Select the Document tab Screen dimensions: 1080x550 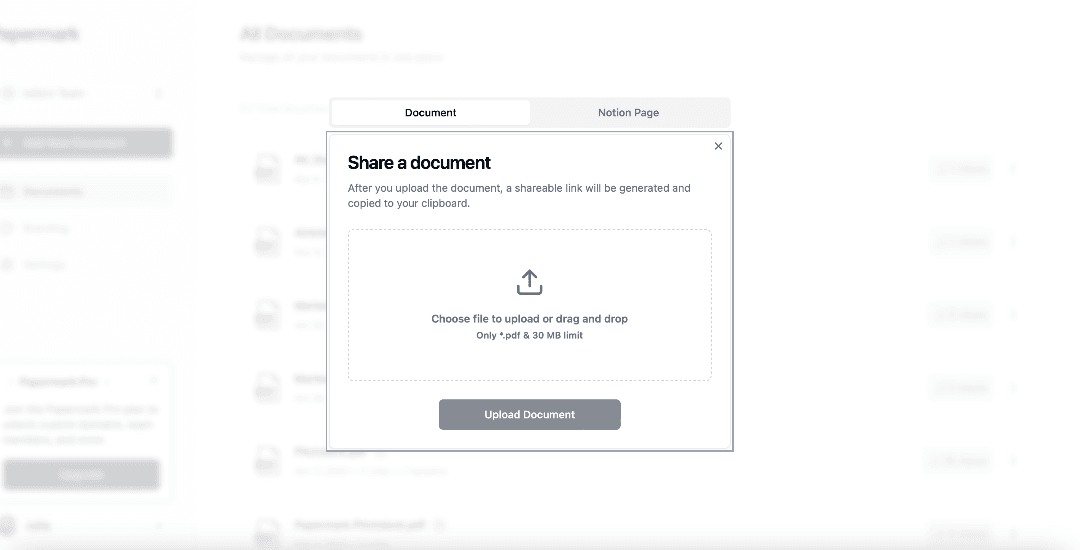coord(431,113)
